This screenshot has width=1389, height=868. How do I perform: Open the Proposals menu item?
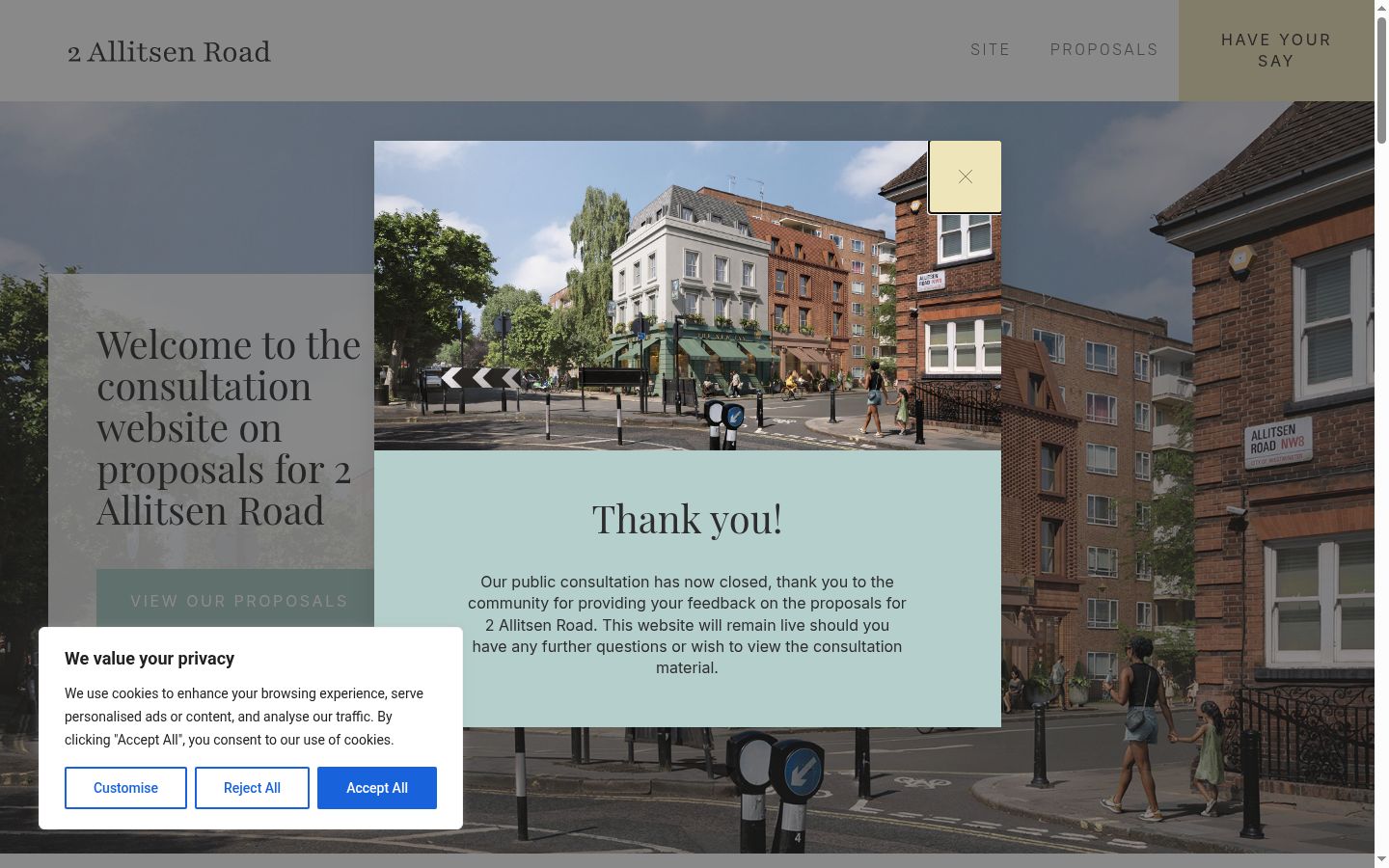click(x=1104, y=49)
